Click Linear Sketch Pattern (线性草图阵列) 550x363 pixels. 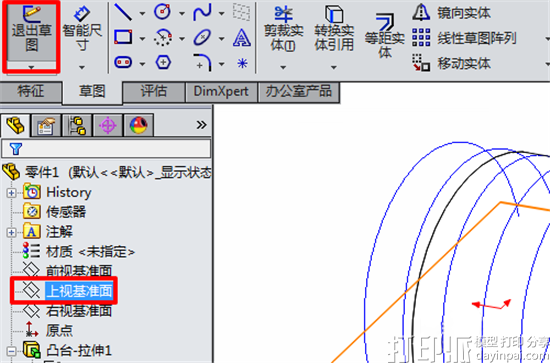pyautogui.click(x=464, y=38)
